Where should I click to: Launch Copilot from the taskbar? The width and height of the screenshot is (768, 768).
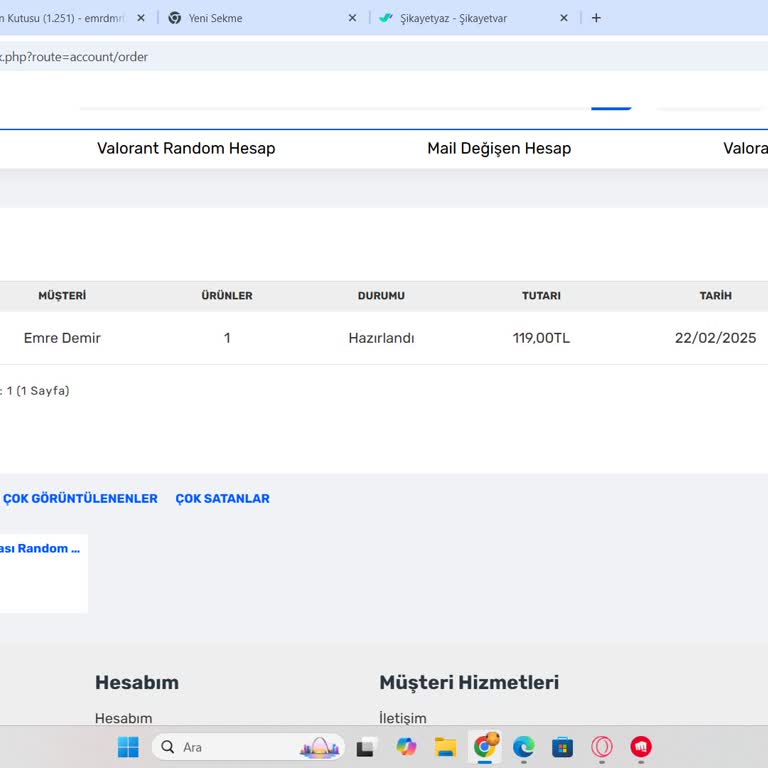click(x=406, y=747)
